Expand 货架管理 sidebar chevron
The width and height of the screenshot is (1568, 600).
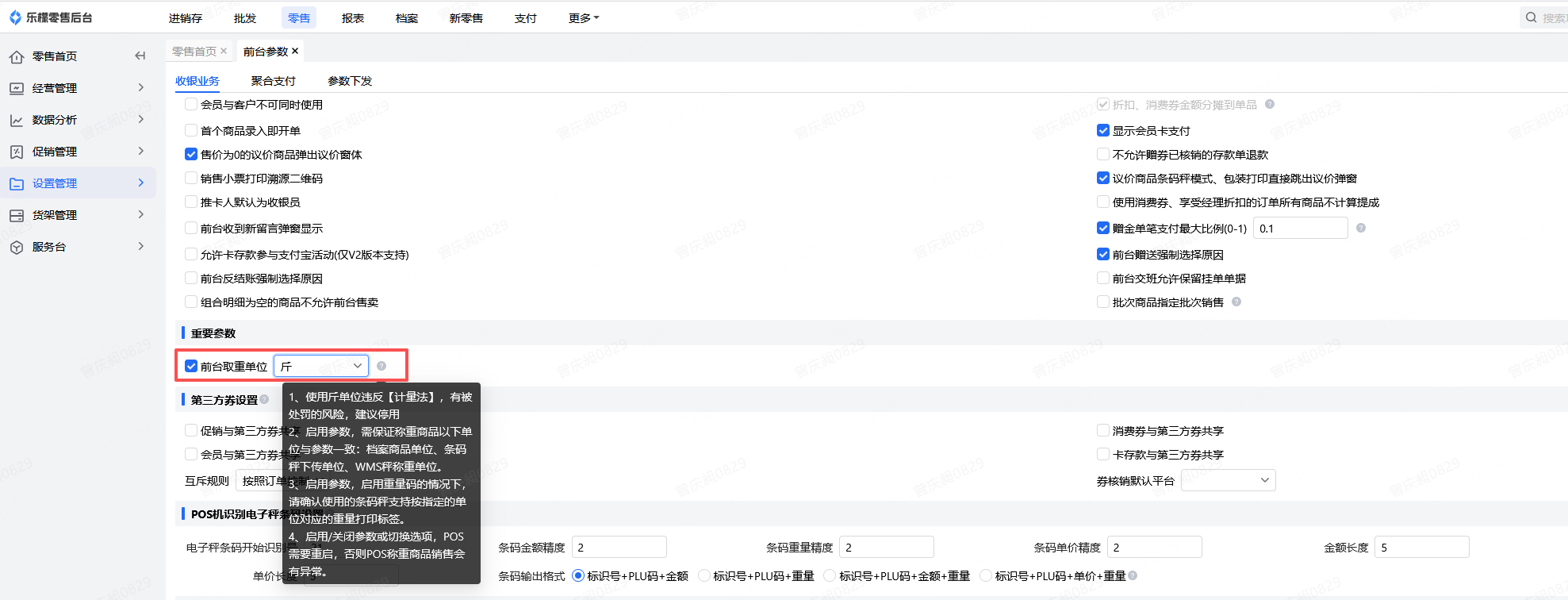[141, 214]
